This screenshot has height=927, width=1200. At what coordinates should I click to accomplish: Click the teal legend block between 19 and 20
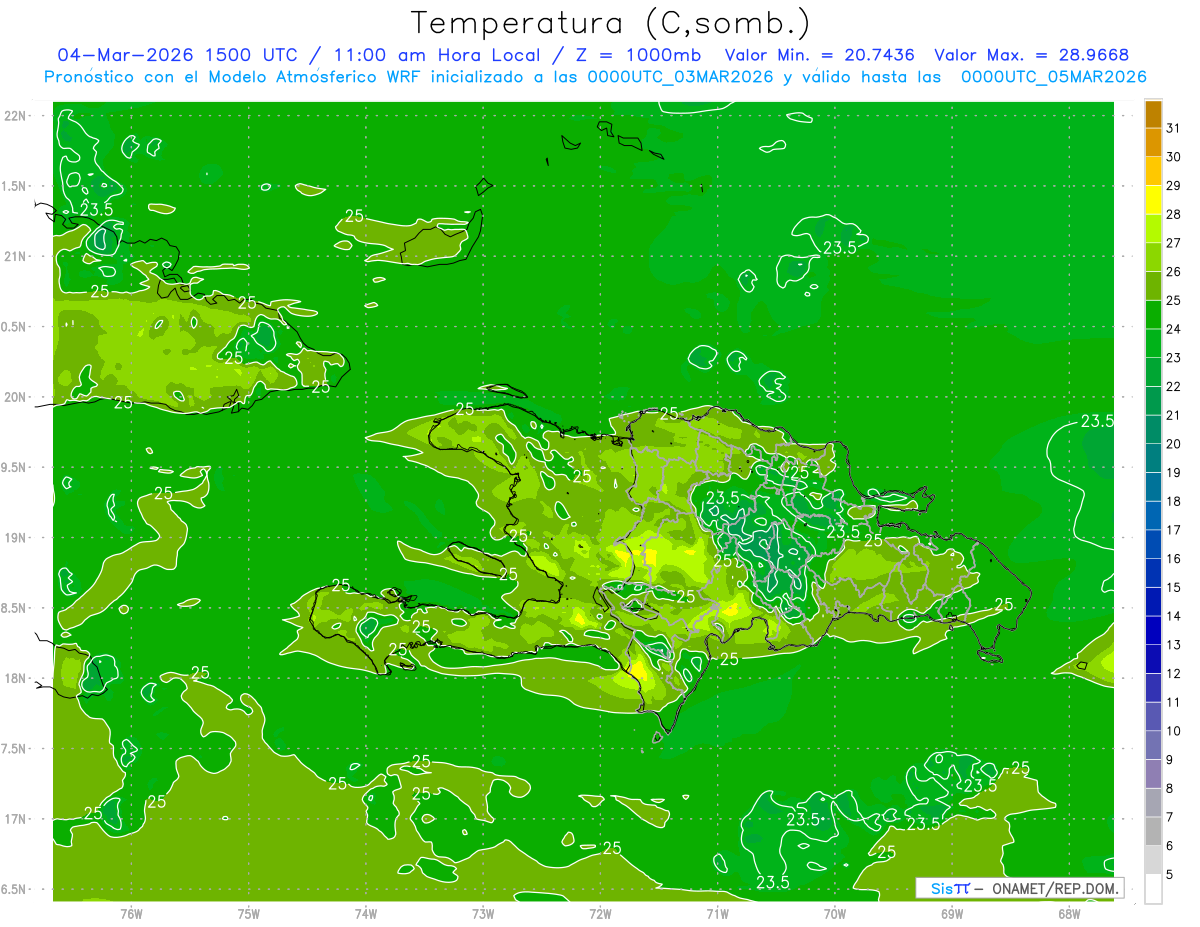(x=1153, y=458)
